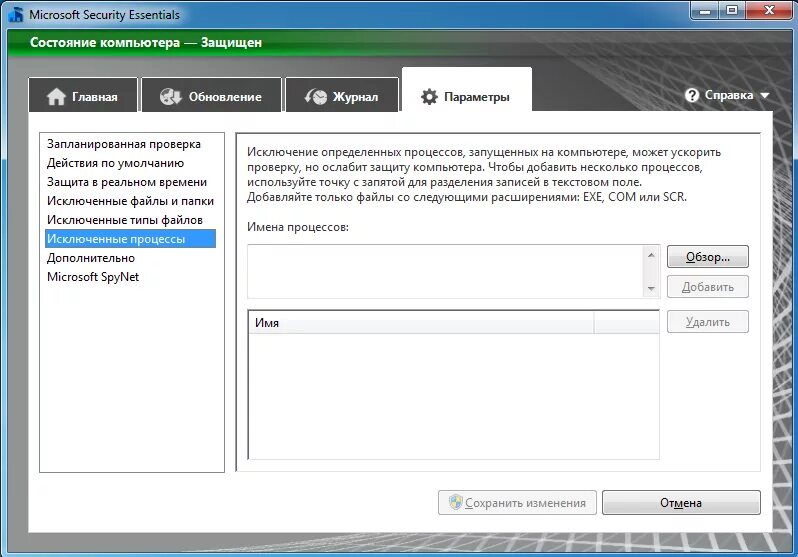Click the globe icon on Обновление tab

pyautogui.click(x=170, y=96)
